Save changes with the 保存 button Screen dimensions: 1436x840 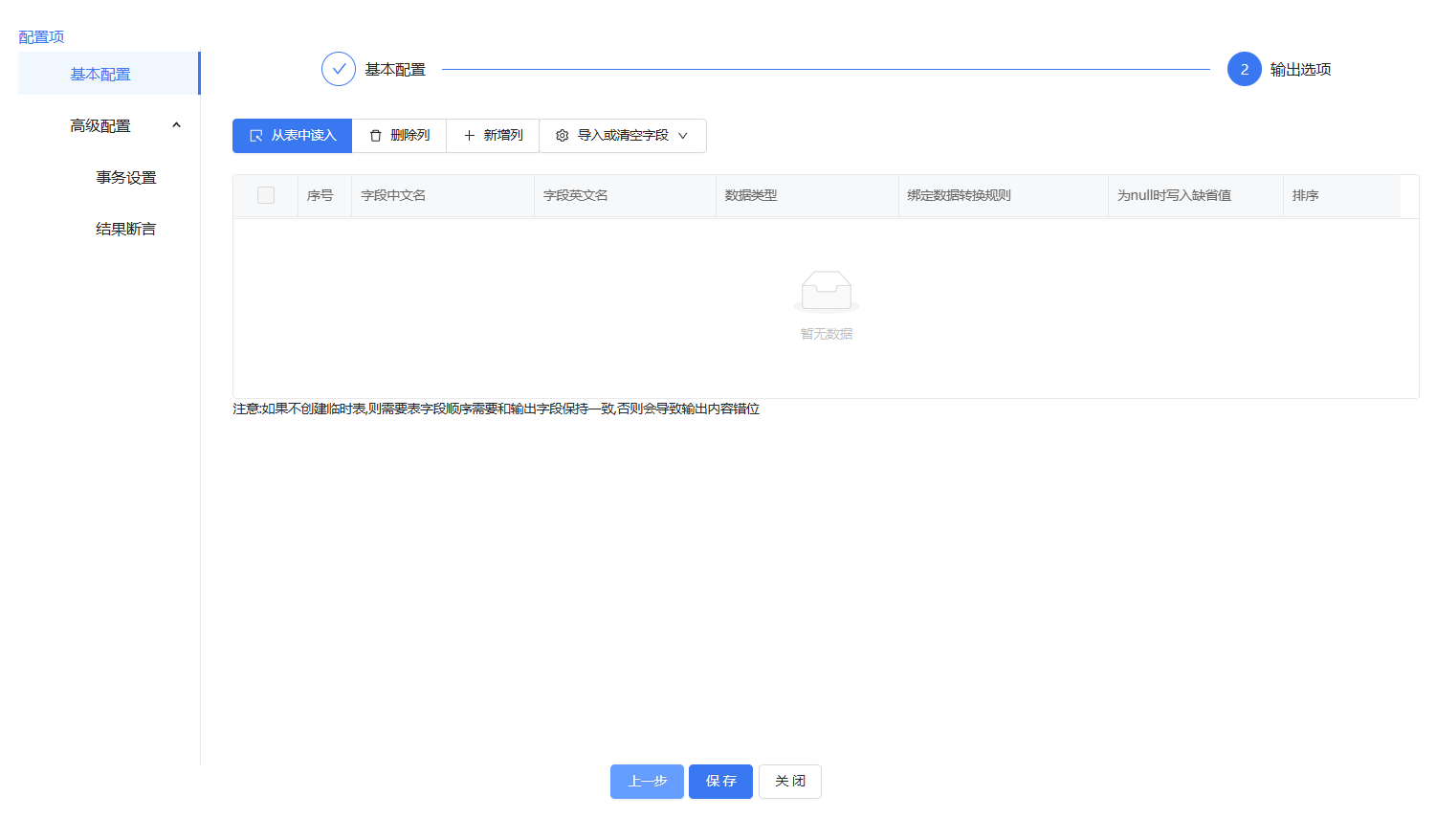click(x=720, y=781)
